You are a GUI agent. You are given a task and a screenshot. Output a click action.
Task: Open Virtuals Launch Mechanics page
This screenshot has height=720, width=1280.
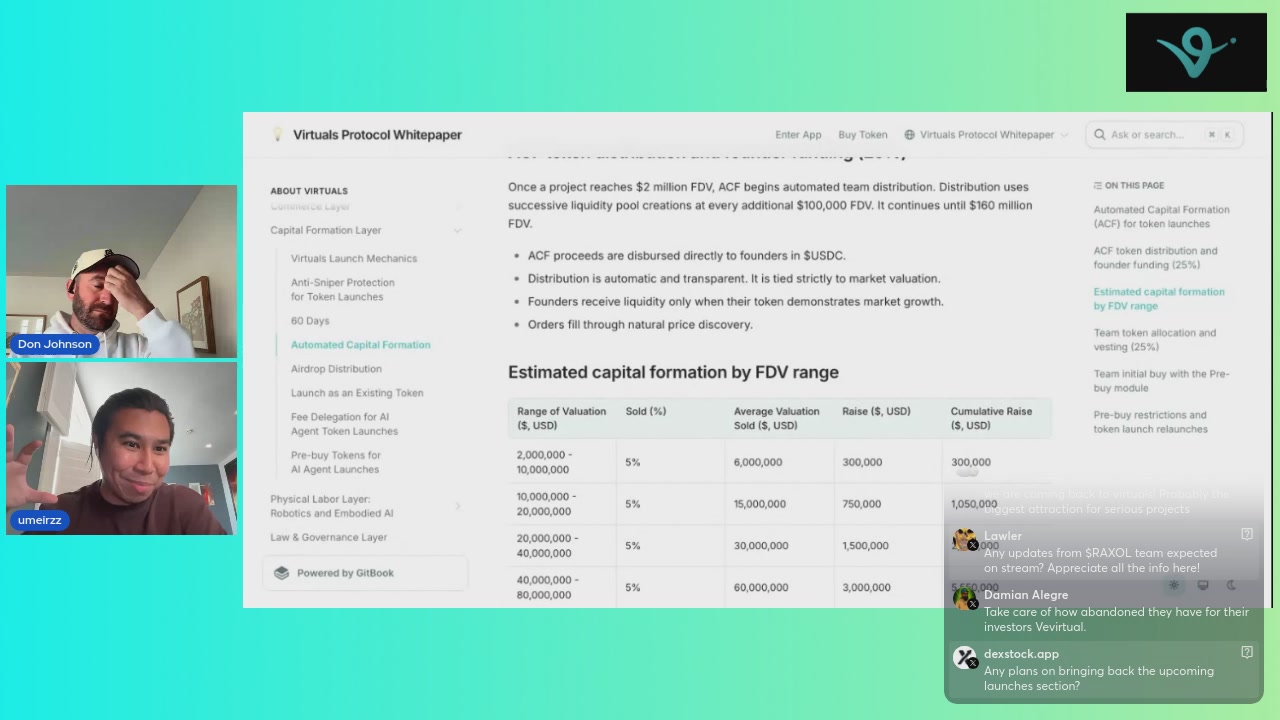click(354, 258)
